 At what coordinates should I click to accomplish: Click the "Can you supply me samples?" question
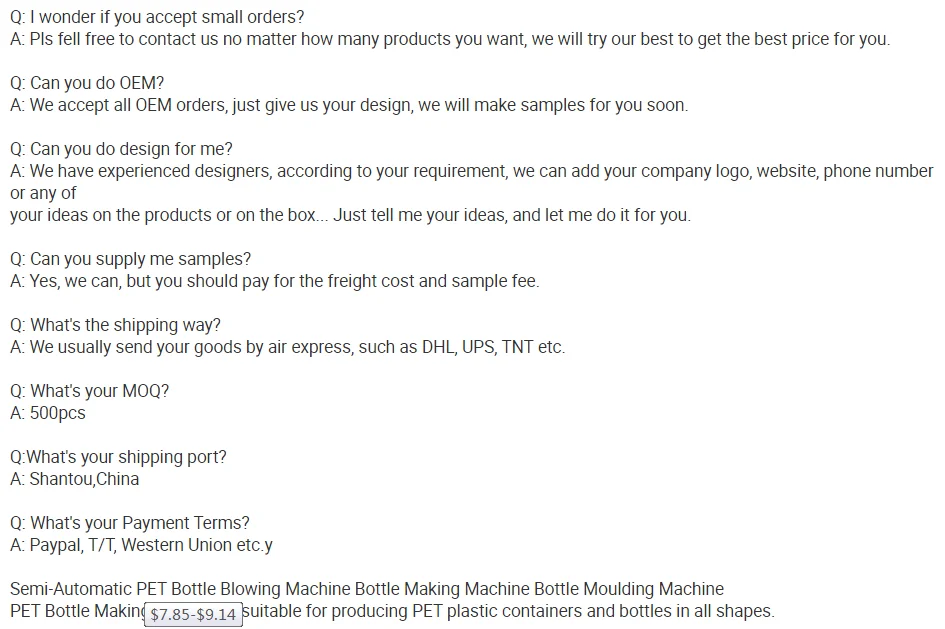[x=130, y=259]
